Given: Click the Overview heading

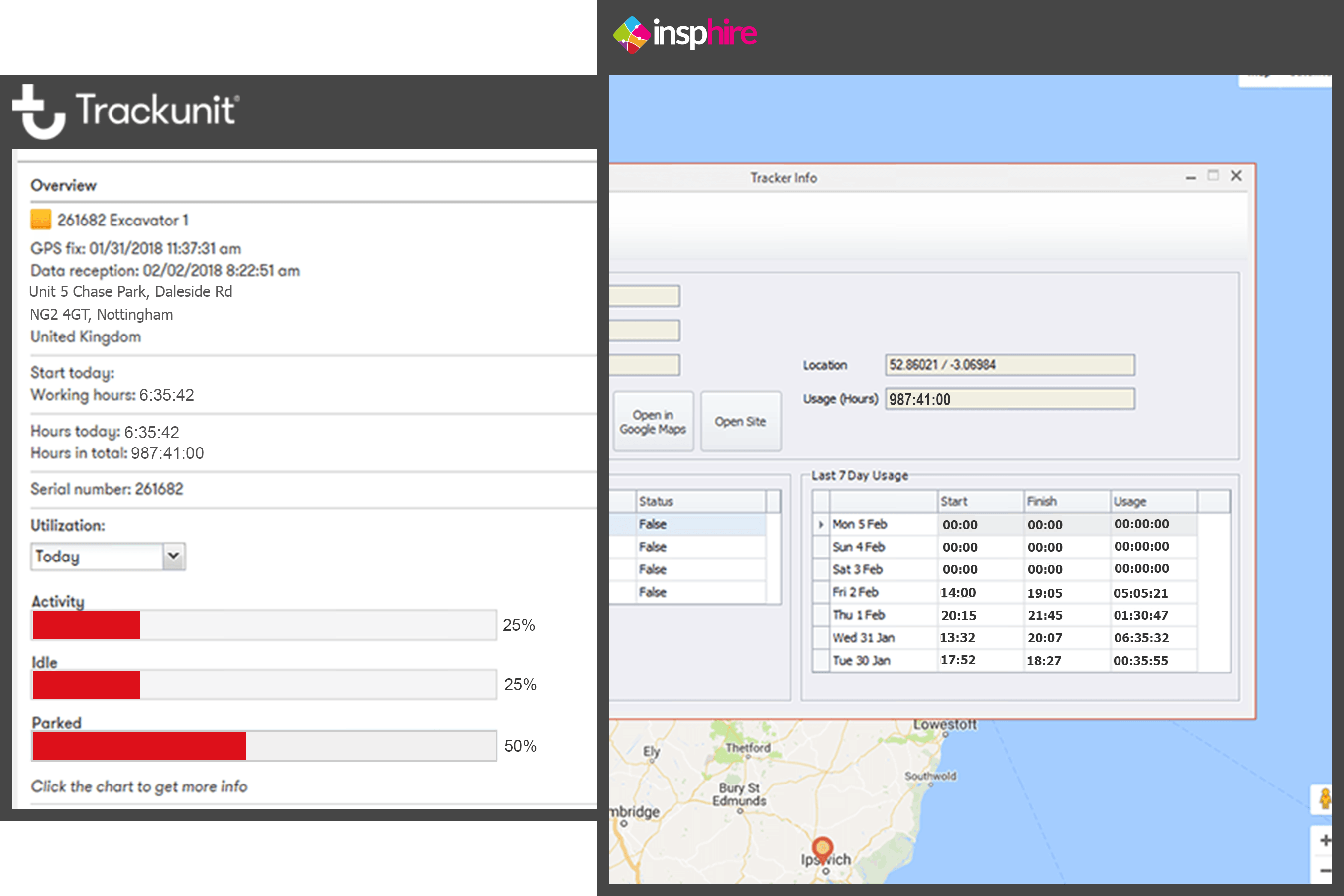Looking at the screenshot, I should pyautogui.click(x=63, y=185).
